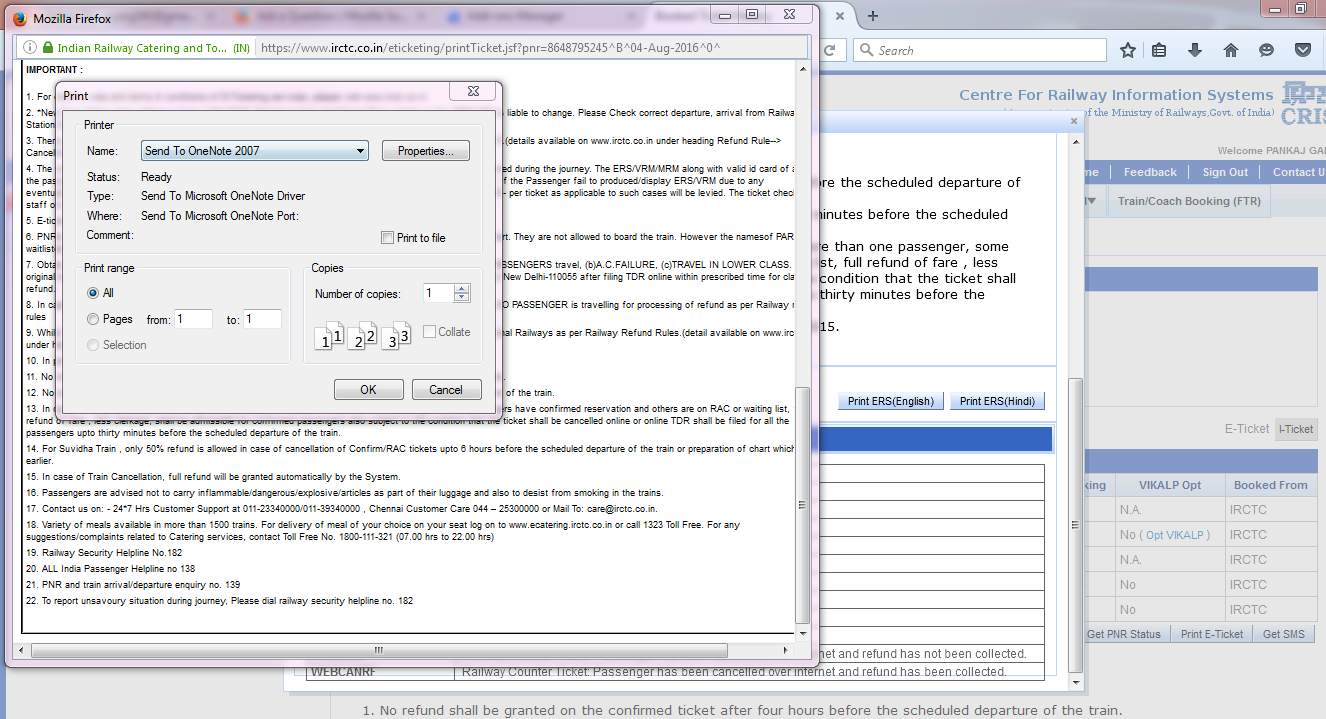Close the Print dialog with X
The height and width of the screenshot is (719, 1326).
tap(472, 92)
